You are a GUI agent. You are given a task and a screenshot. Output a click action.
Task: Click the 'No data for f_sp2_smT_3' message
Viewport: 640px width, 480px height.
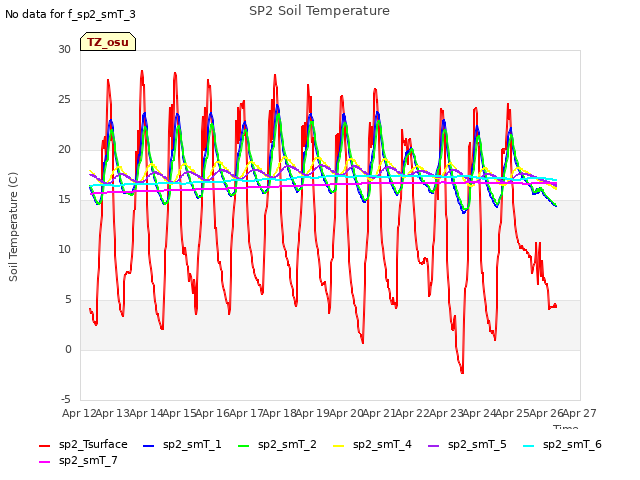click(x=70, y=14)
